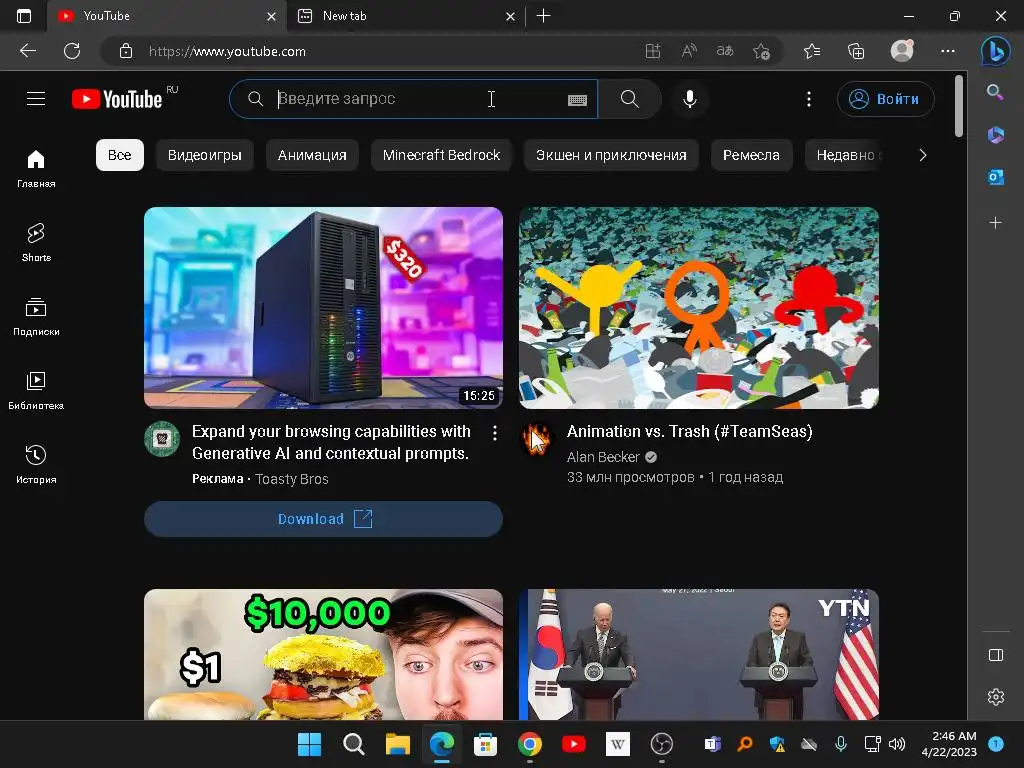1024x768 pixels.
Task: Close the YouTube tab
Action: [272, 16]
